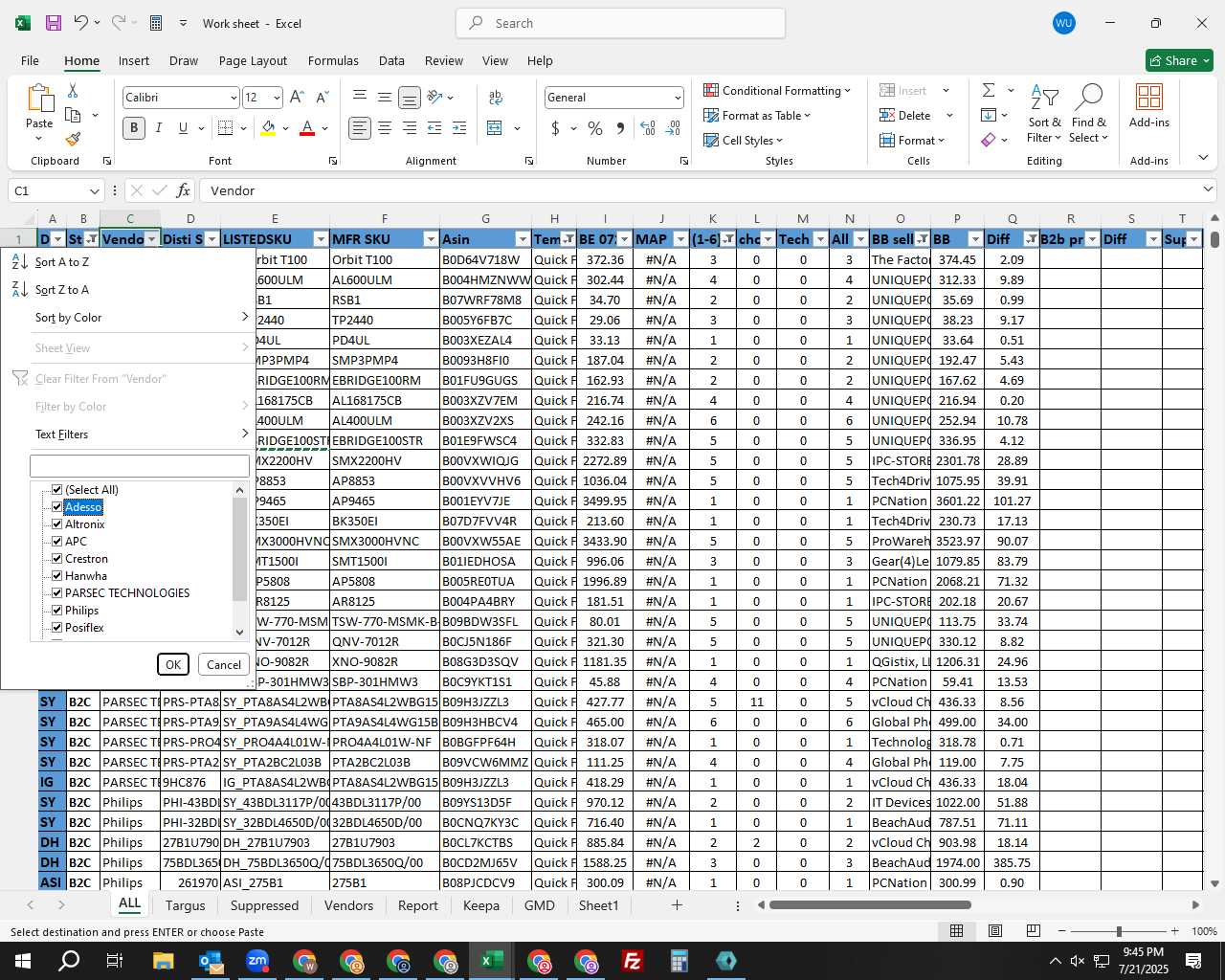This screenshot has height=980, width=1225.
Task: Toggle the (Select All) checkbox
Action: click(57, 490)
